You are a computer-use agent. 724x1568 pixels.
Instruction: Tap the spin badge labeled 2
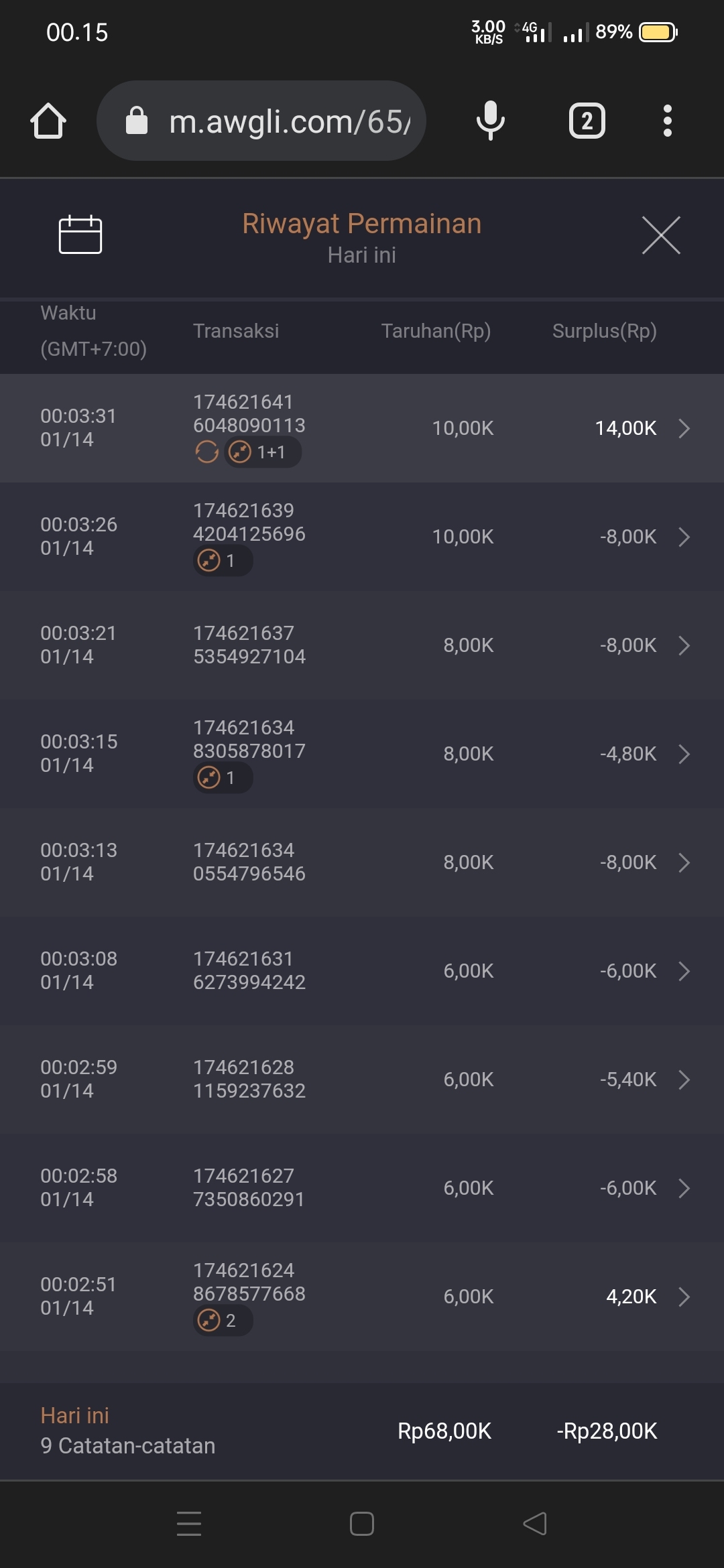coord(223,1320)
